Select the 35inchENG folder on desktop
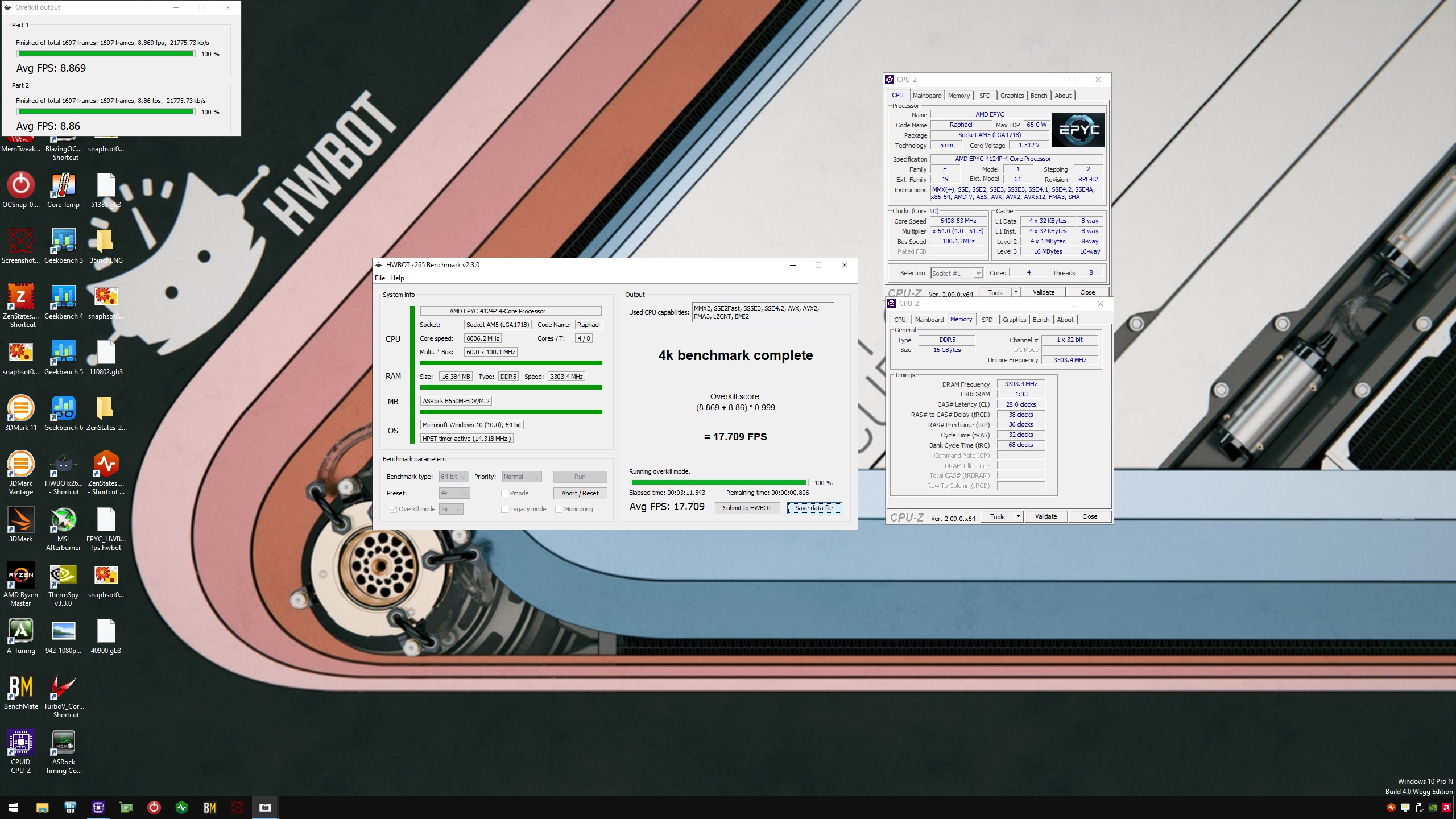The height and width of the screenshot is (819, 1456). tap(106, 247)
